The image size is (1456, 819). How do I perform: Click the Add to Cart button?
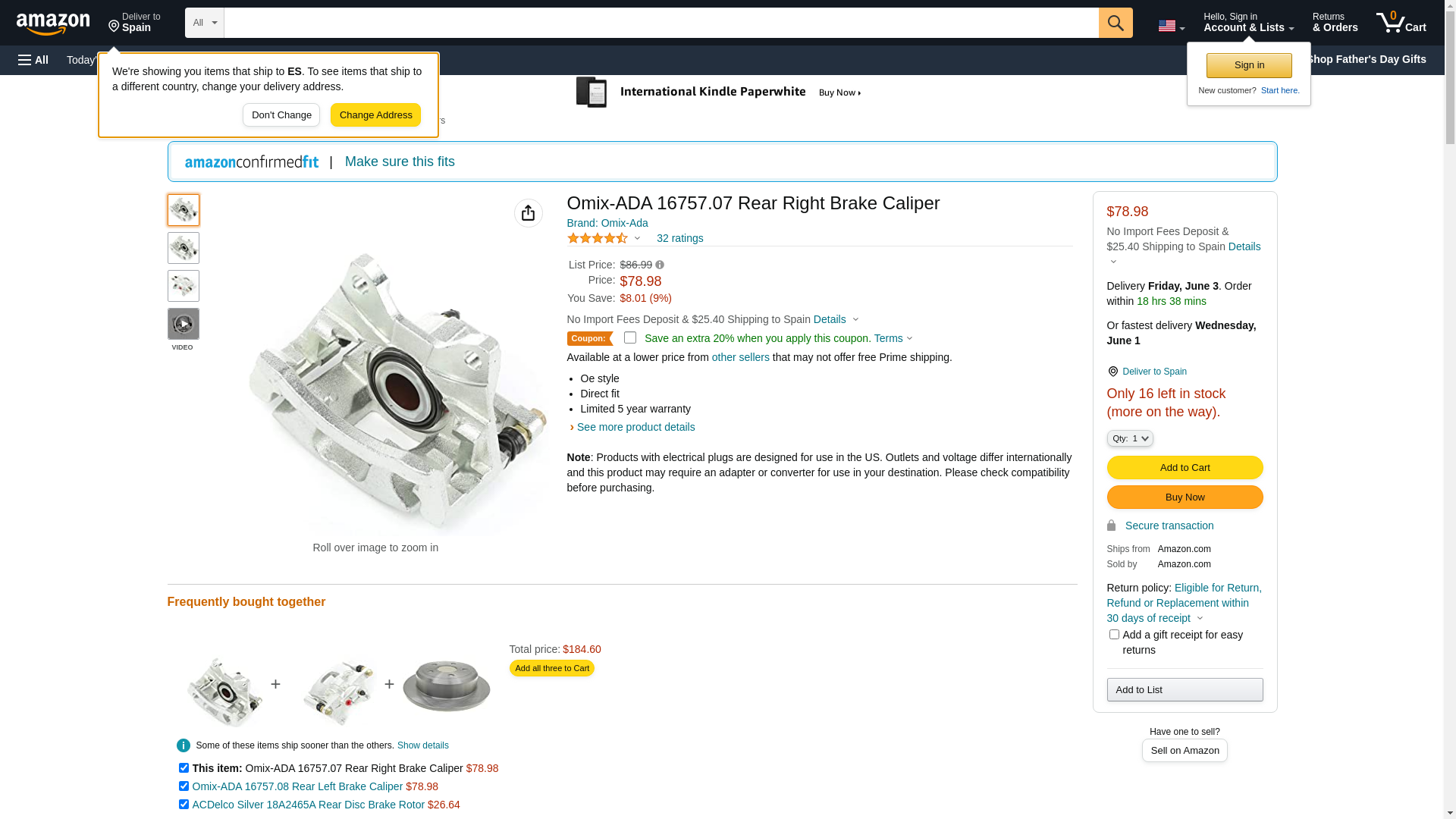(x=1185, y=468)
